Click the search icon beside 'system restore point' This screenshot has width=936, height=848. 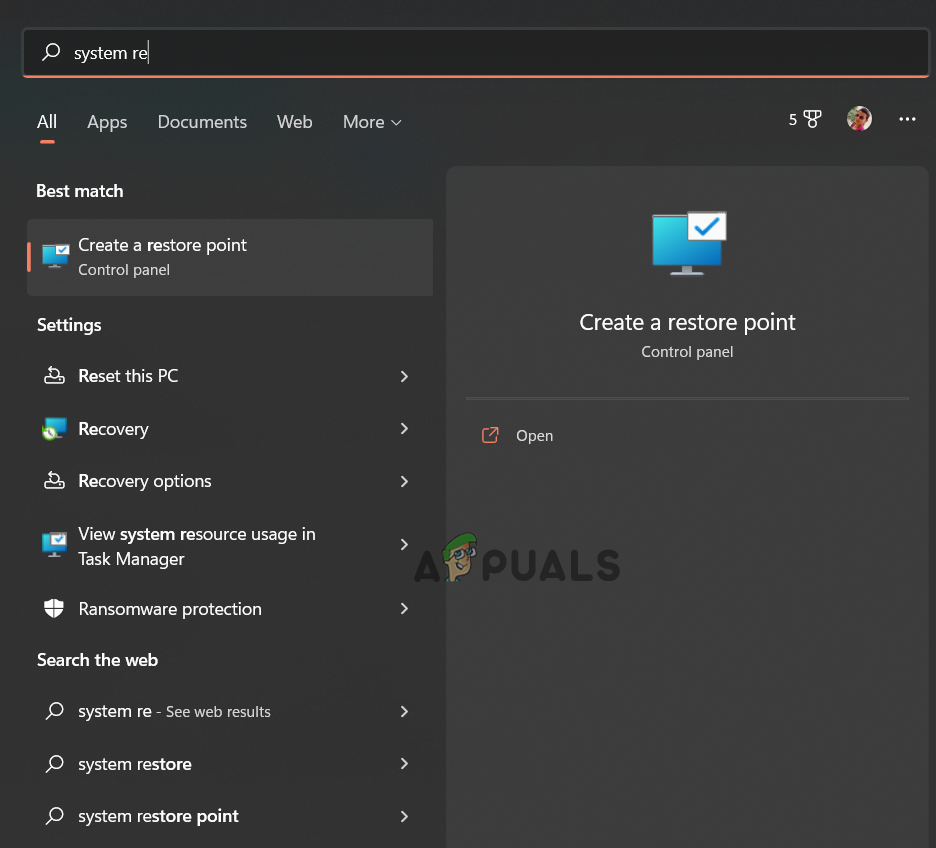click(55, 816)
